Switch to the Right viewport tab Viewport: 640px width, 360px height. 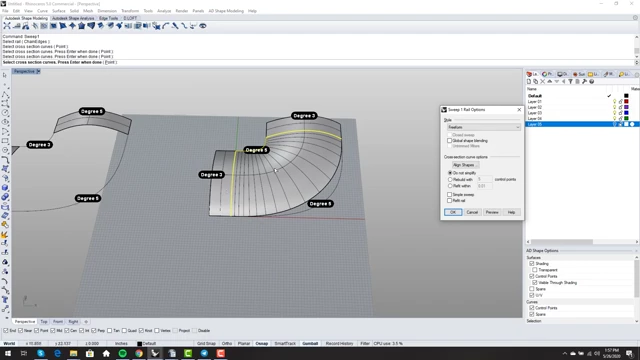pyautogui.click(x=73, y=322)
